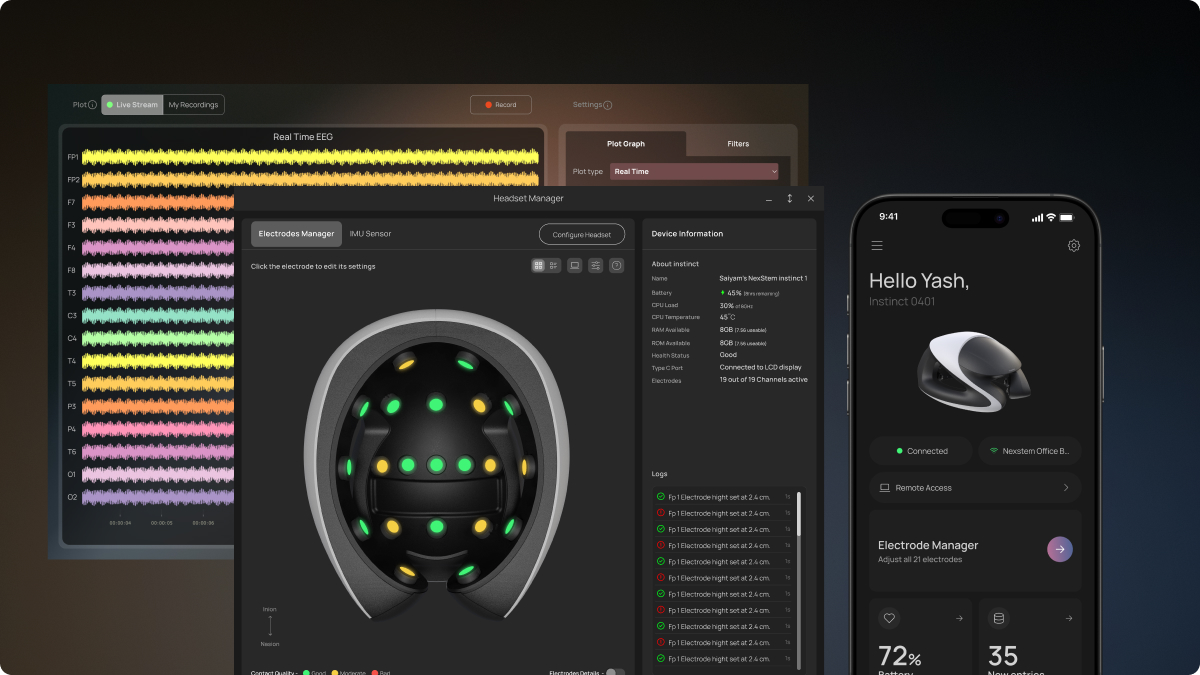Click the green Good contact quality swatch

(x=306, y=673)
